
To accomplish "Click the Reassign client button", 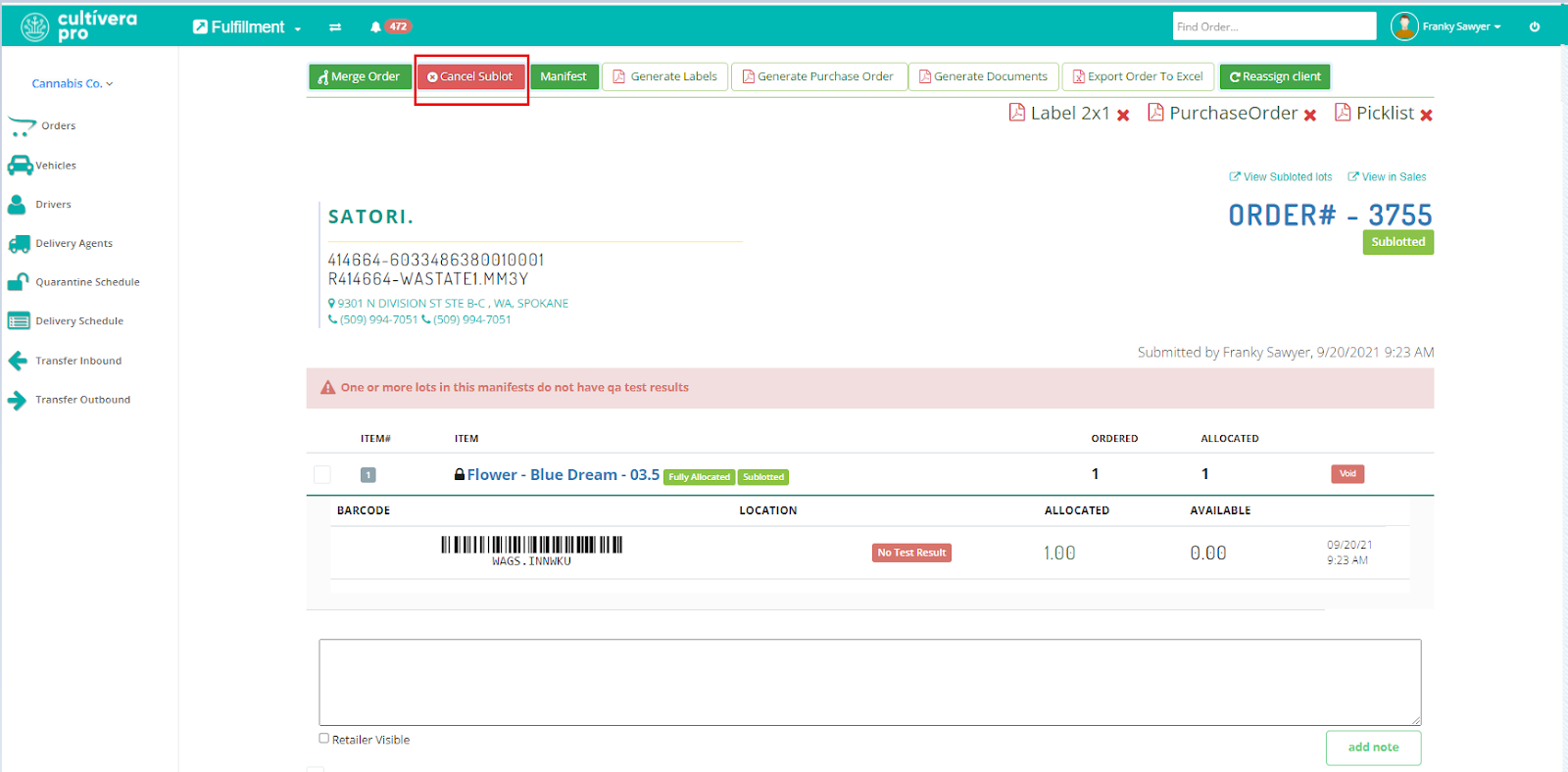I will (1275, 76).
